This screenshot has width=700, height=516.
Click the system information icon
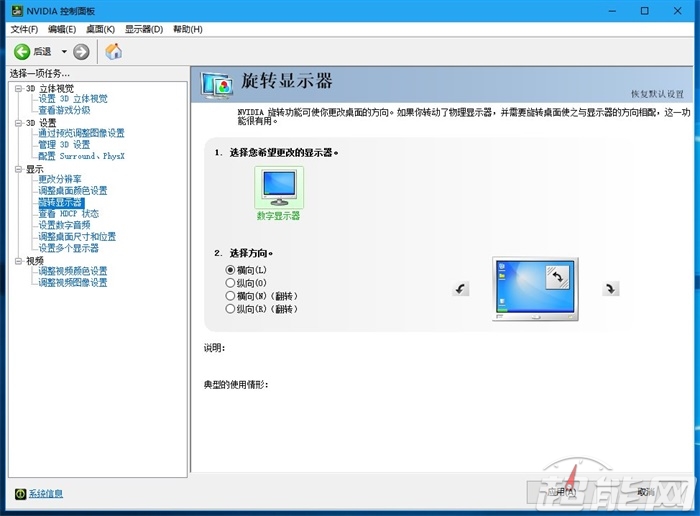20,493
